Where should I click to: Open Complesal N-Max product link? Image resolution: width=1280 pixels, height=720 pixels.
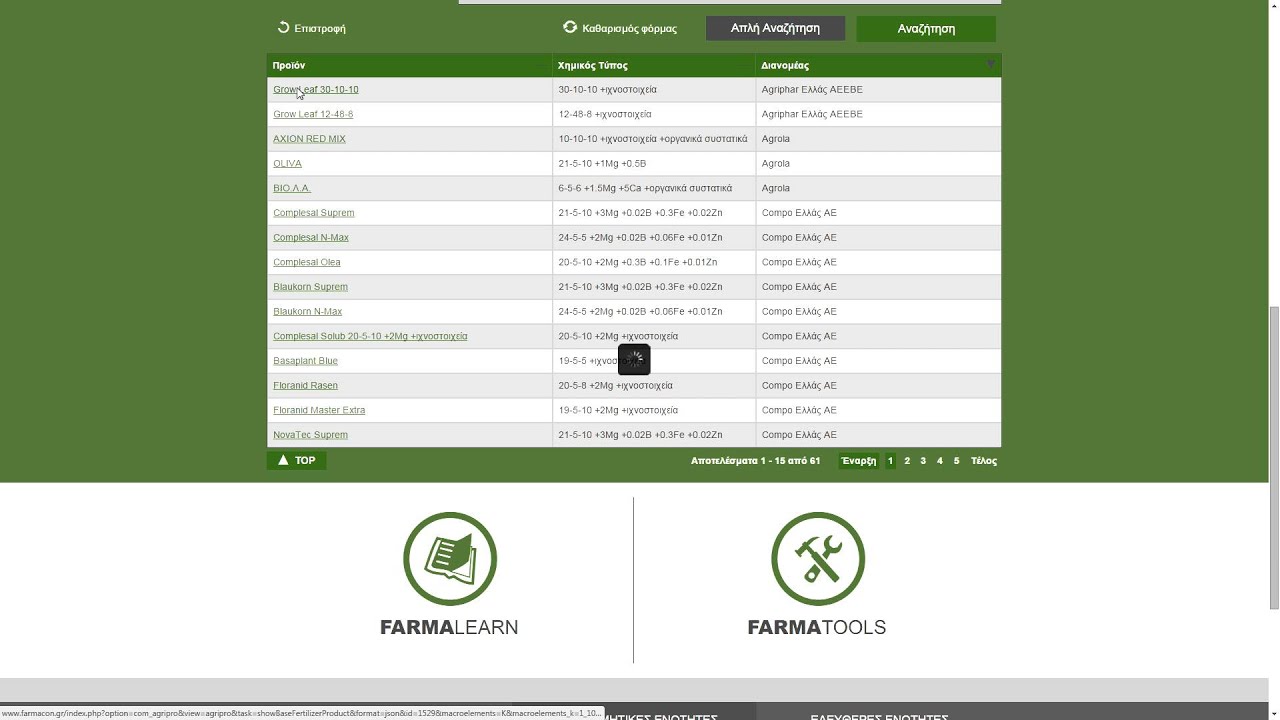click(311, 238)
